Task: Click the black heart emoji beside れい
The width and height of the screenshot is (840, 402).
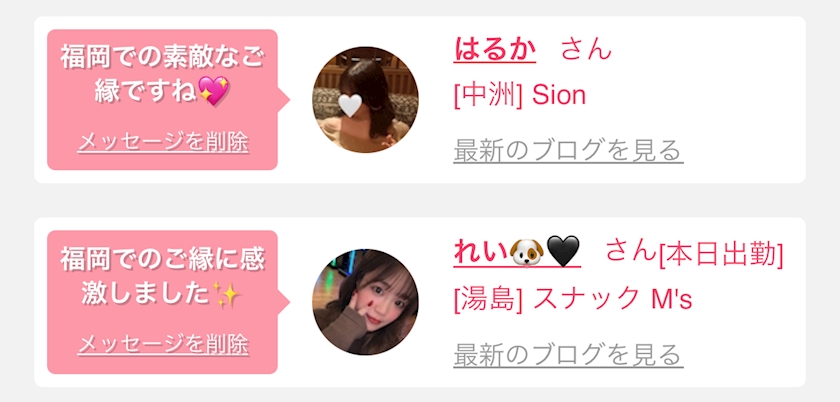Action: point(563,252)
